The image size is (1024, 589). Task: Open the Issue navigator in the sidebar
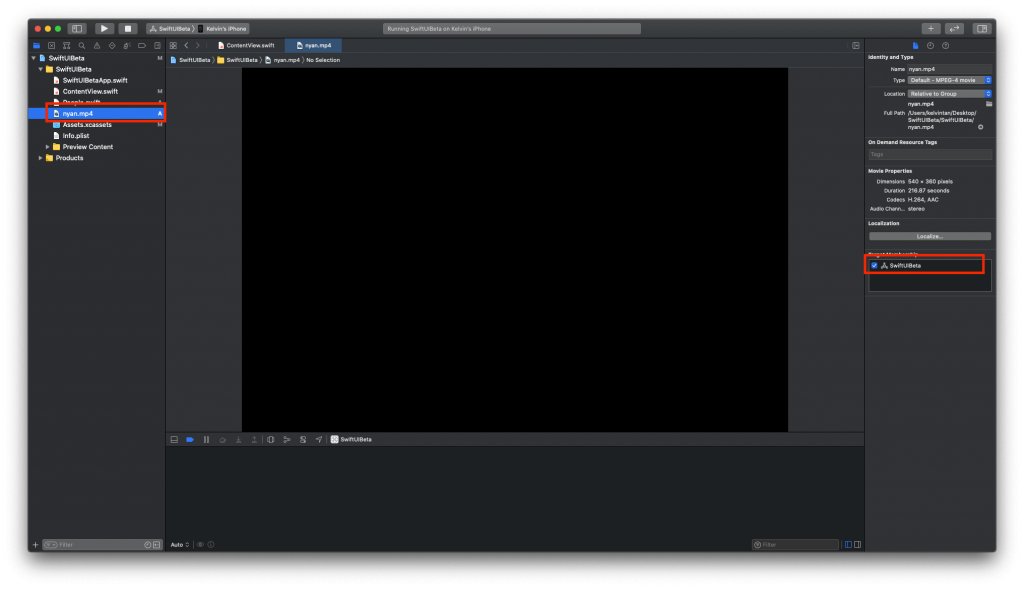pyautogui.click(x=98, y=45)
